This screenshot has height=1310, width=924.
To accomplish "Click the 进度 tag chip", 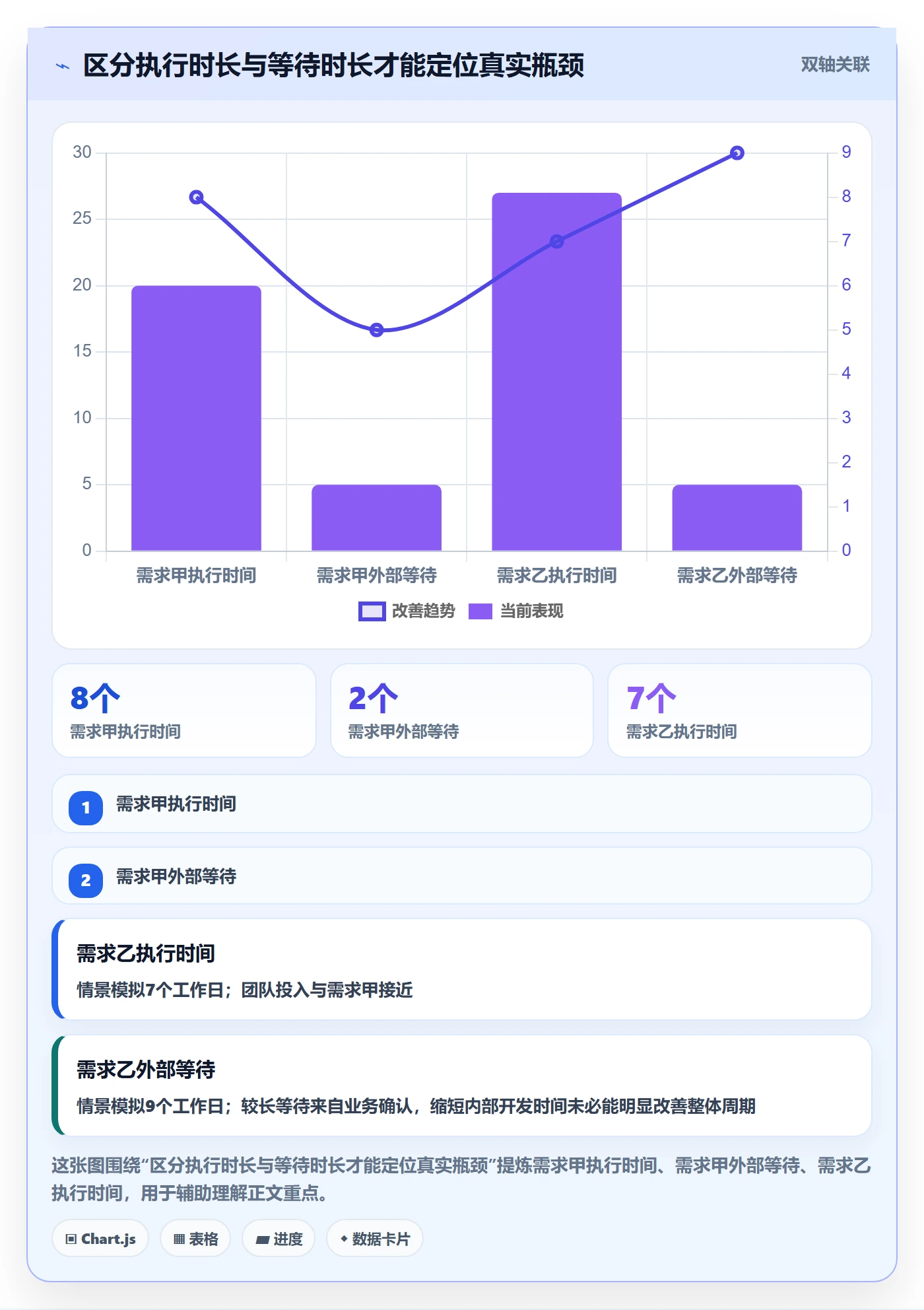I will point(279,1239).
